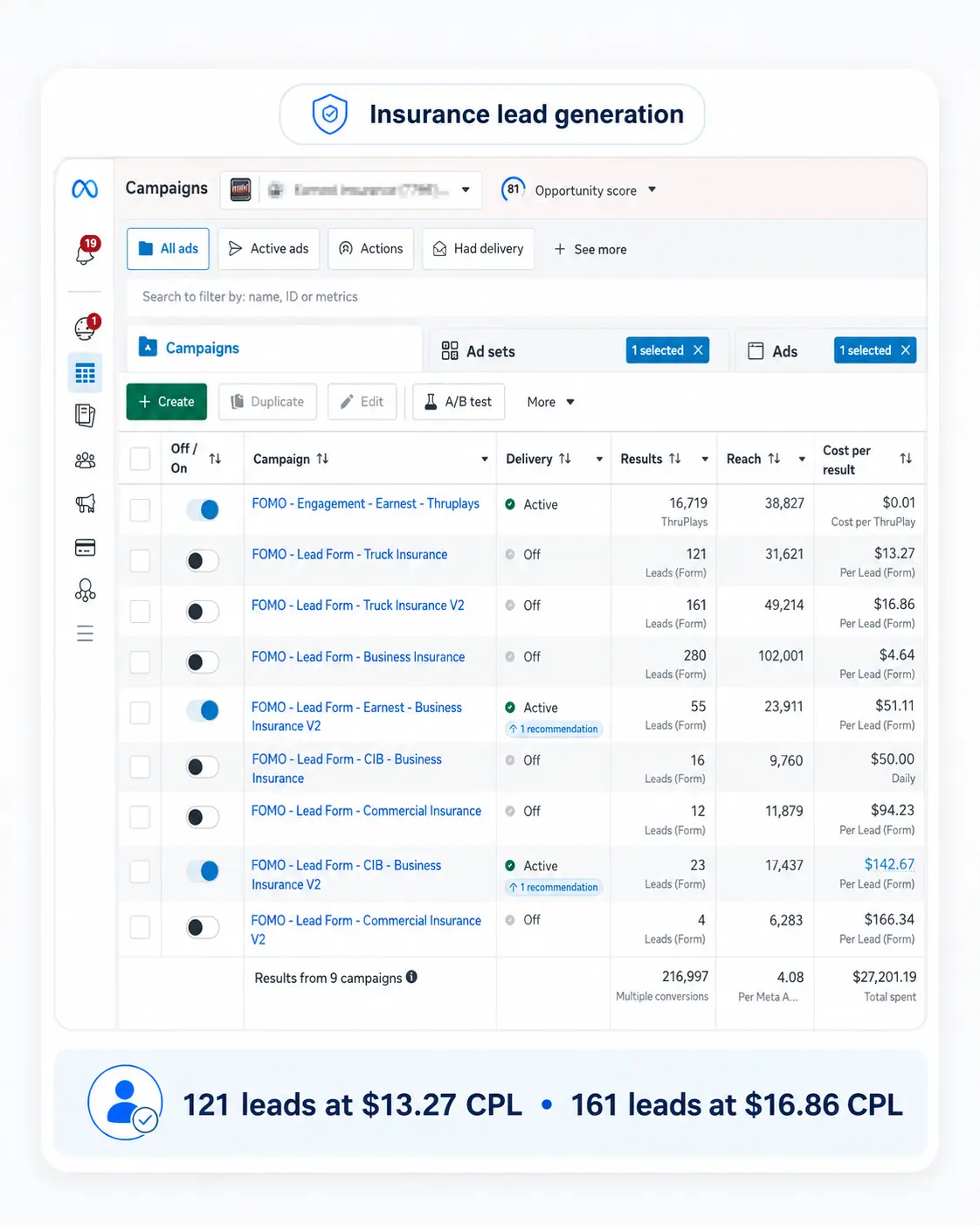Switch to the Campaigns tab

[x=274, y=348]
